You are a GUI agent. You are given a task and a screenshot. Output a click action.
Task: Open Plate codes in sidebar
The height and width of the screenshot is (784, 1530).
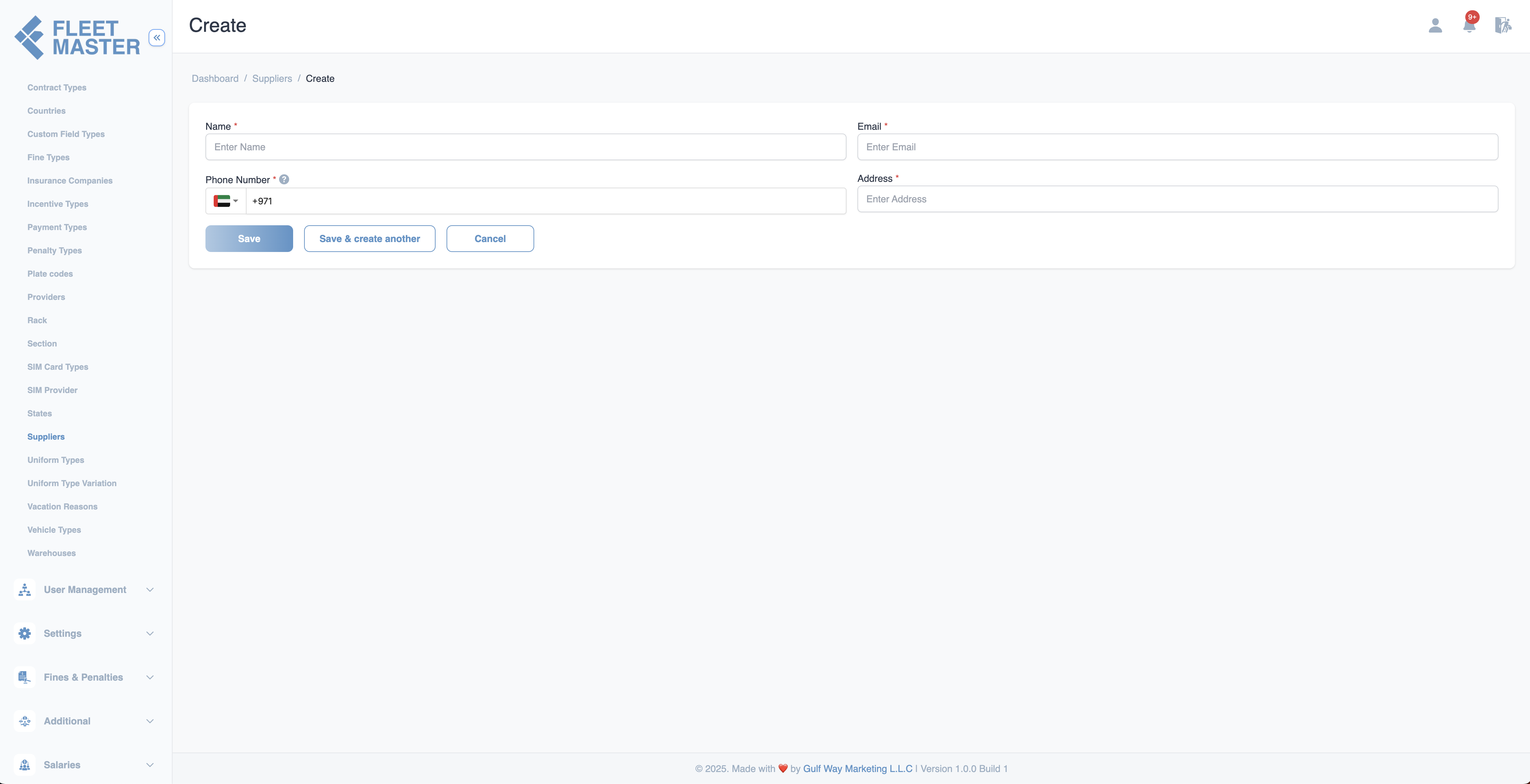coord(50,273)
